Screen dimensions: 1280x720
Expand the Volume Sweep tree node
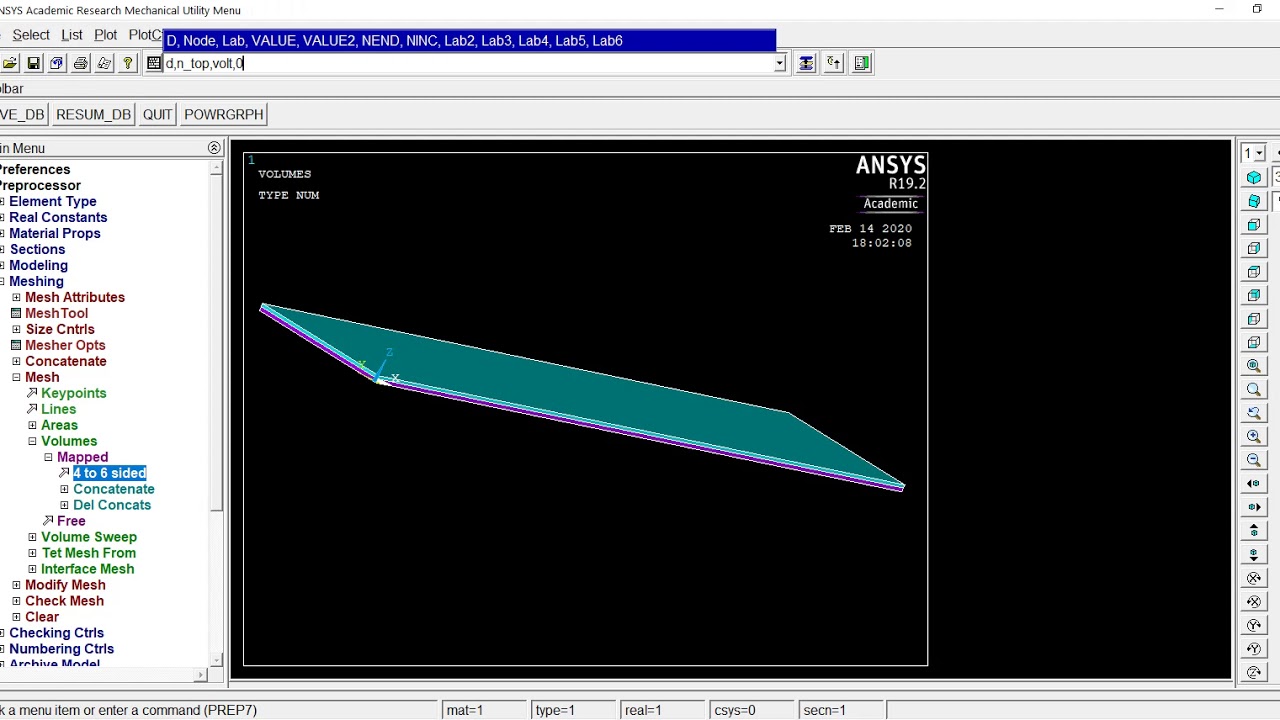pyautogui.click(x=32, y=537)
